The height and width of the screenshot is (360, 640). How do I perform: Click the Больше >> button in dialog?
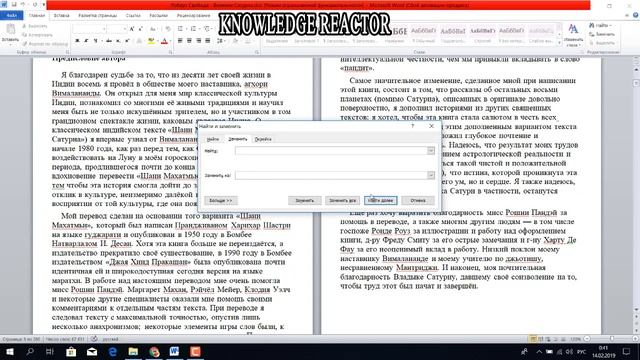pos(221,200)
